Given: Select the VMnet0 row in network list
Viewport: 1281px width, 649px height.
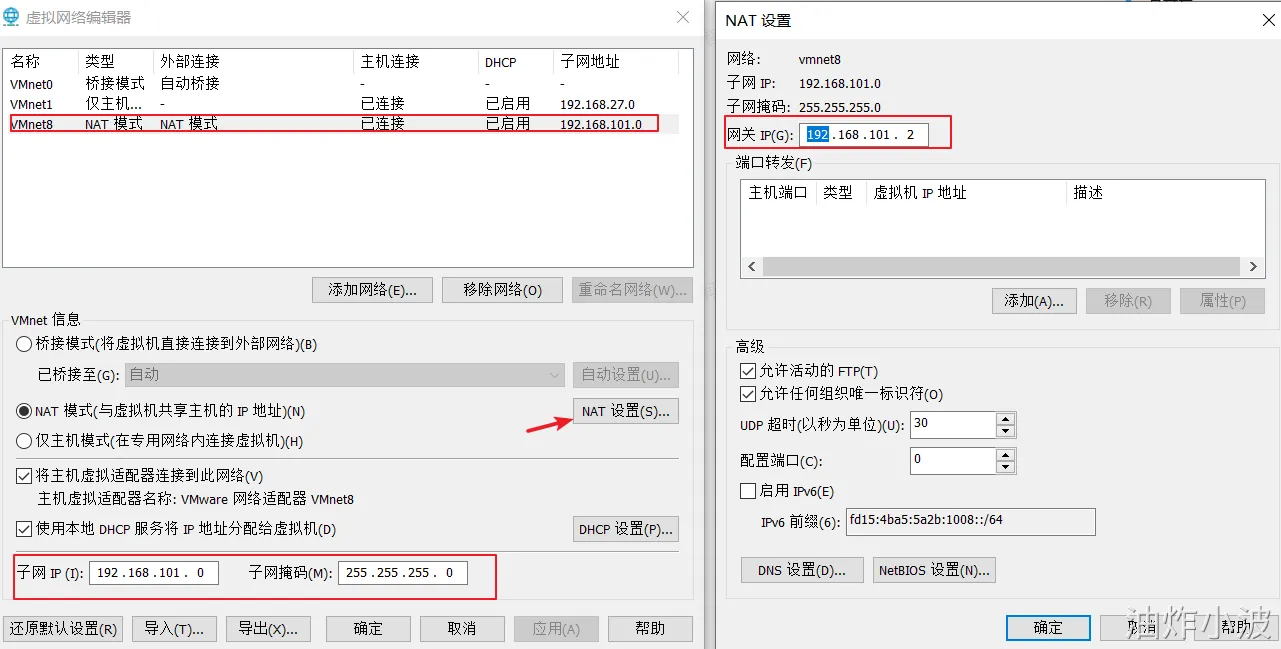Looking at the screenshot, I should click(341, 84).
